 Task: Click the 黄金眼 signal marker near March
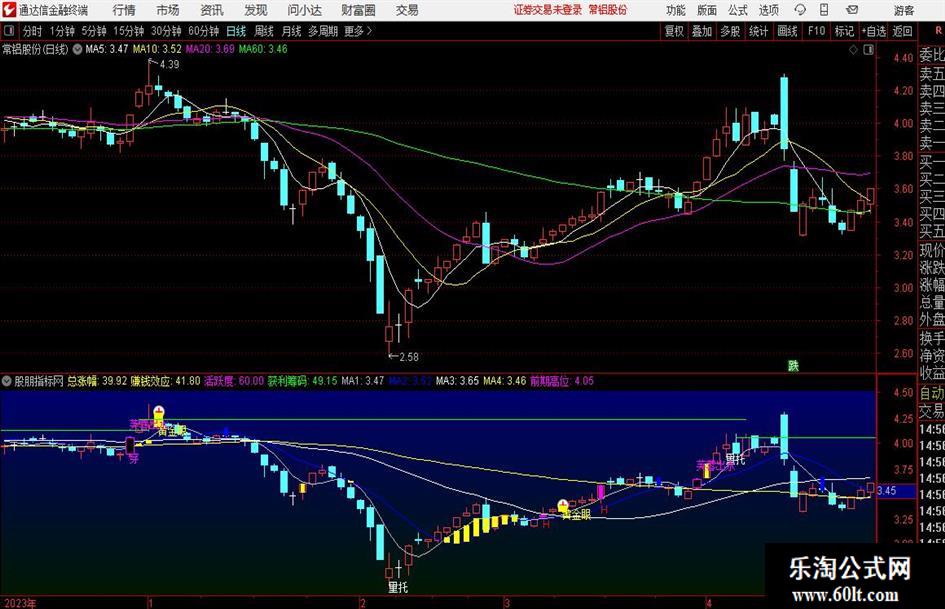point(576,514)
